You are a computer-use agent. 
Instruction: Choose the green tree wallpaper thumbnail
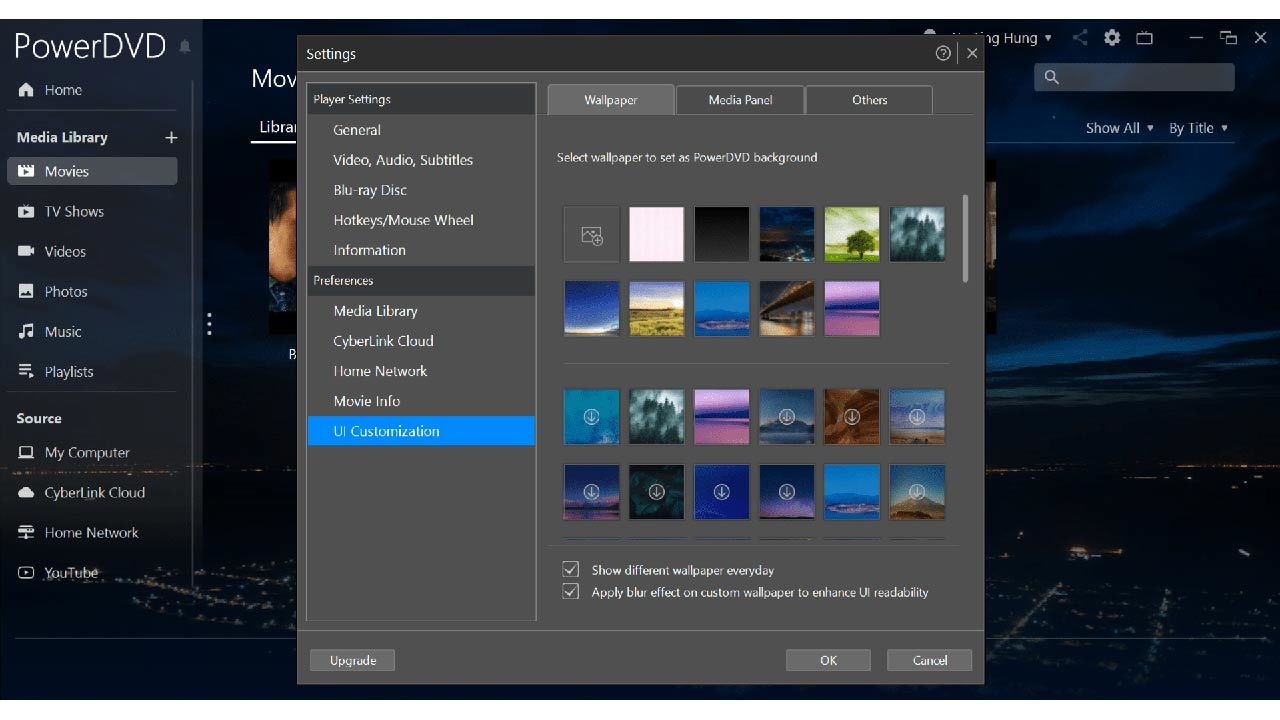point(852,235)
